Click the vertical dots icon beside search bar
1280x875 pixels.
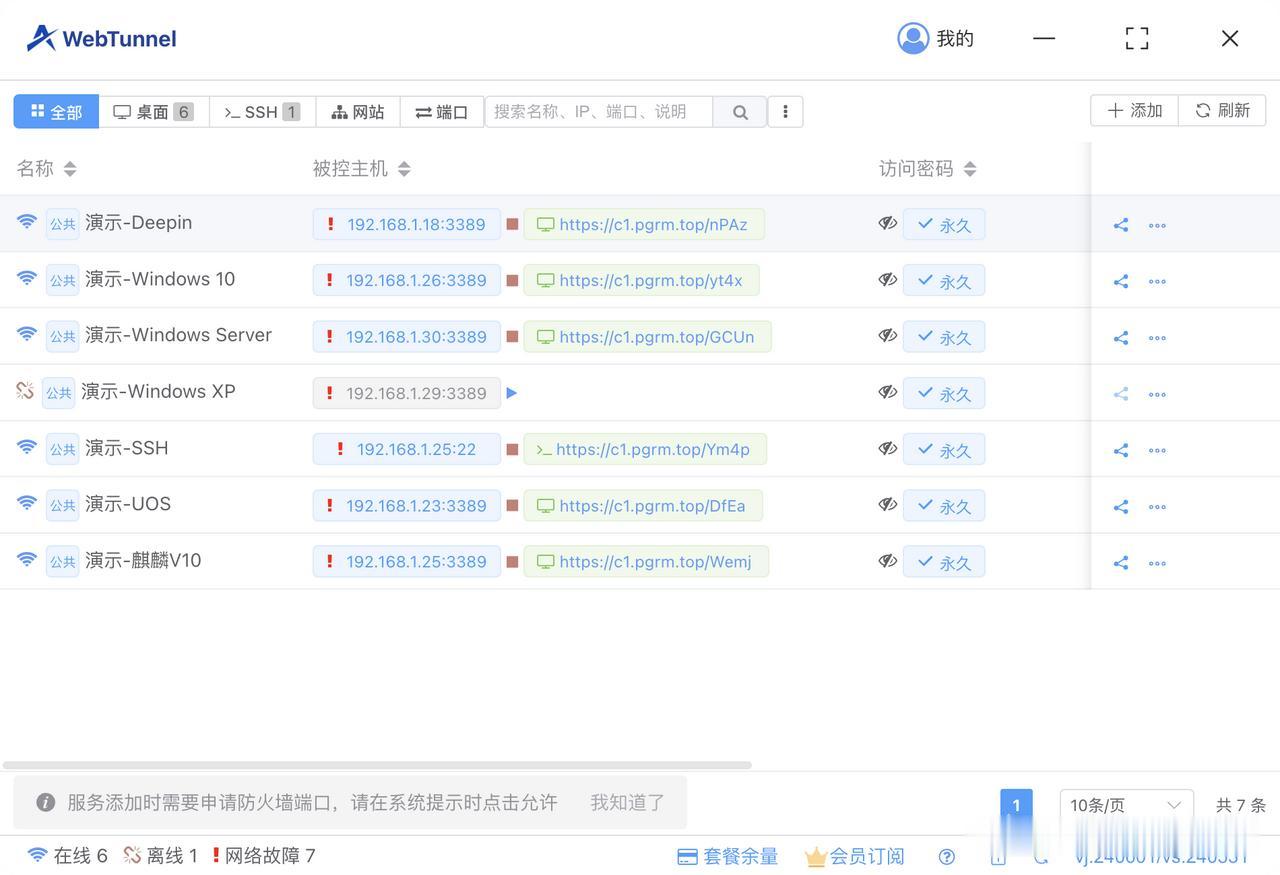point(786,111)
